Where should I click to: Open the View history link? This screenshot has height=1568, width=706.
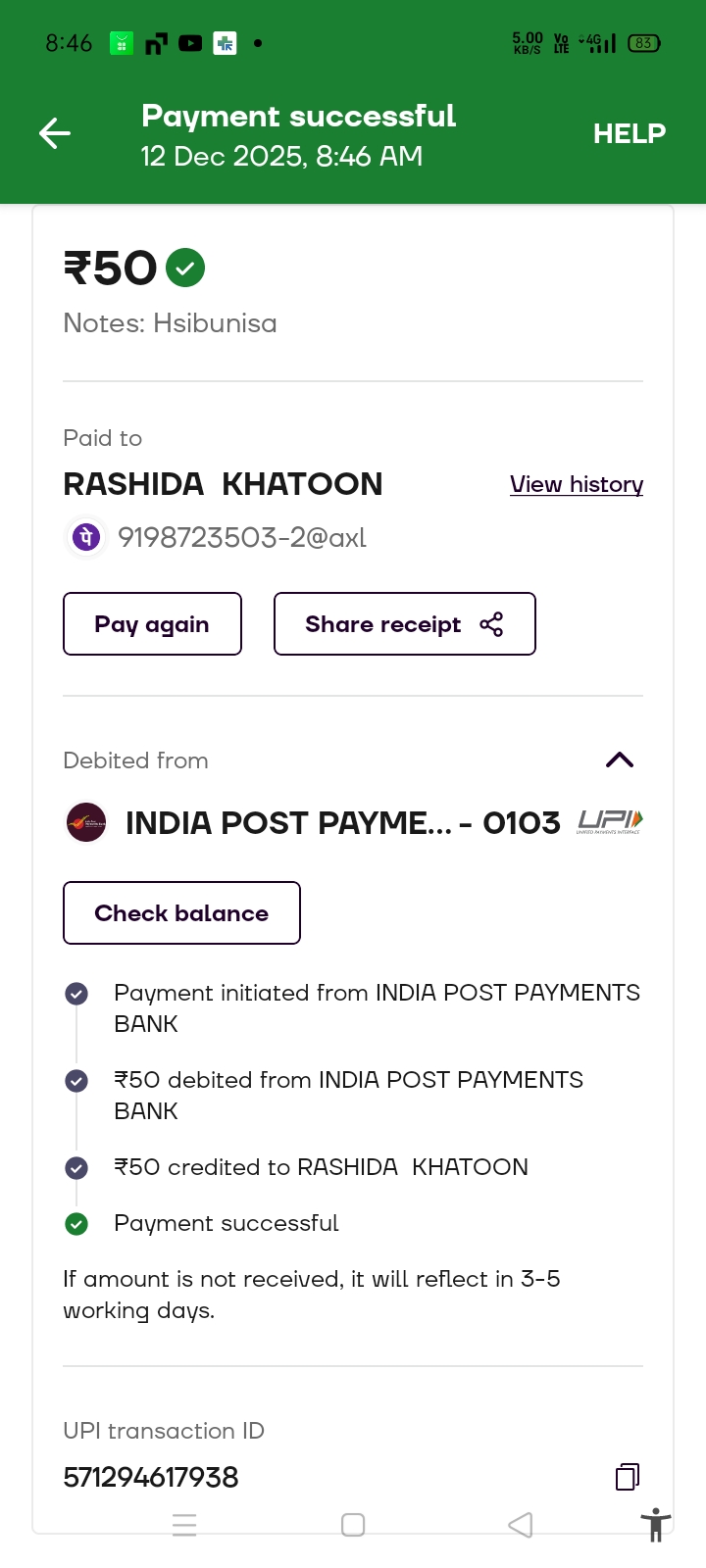pyautogui.click(x=577, y=484)
